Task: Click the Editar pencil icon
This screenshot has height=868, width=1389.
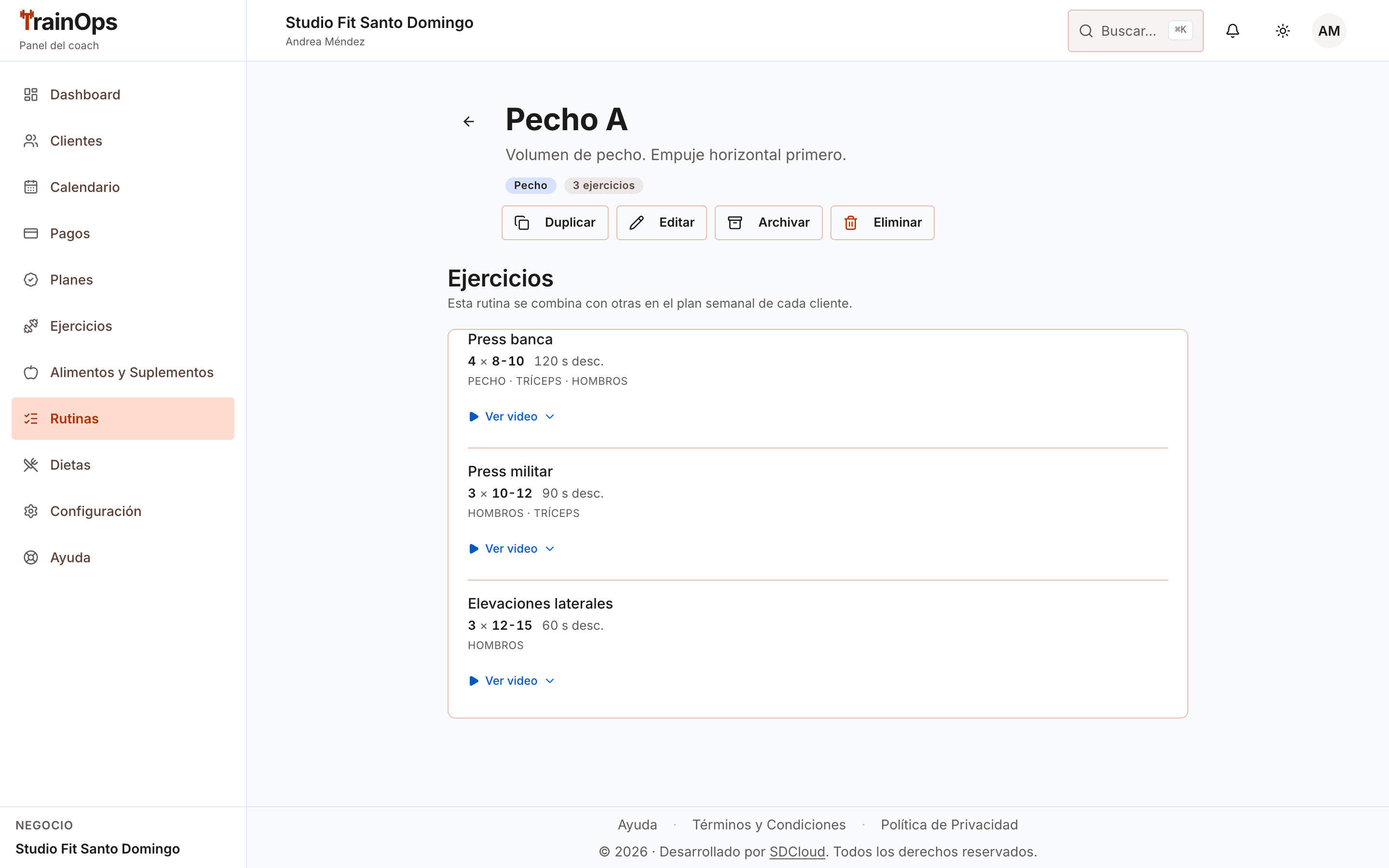Action: coord(636,223)
